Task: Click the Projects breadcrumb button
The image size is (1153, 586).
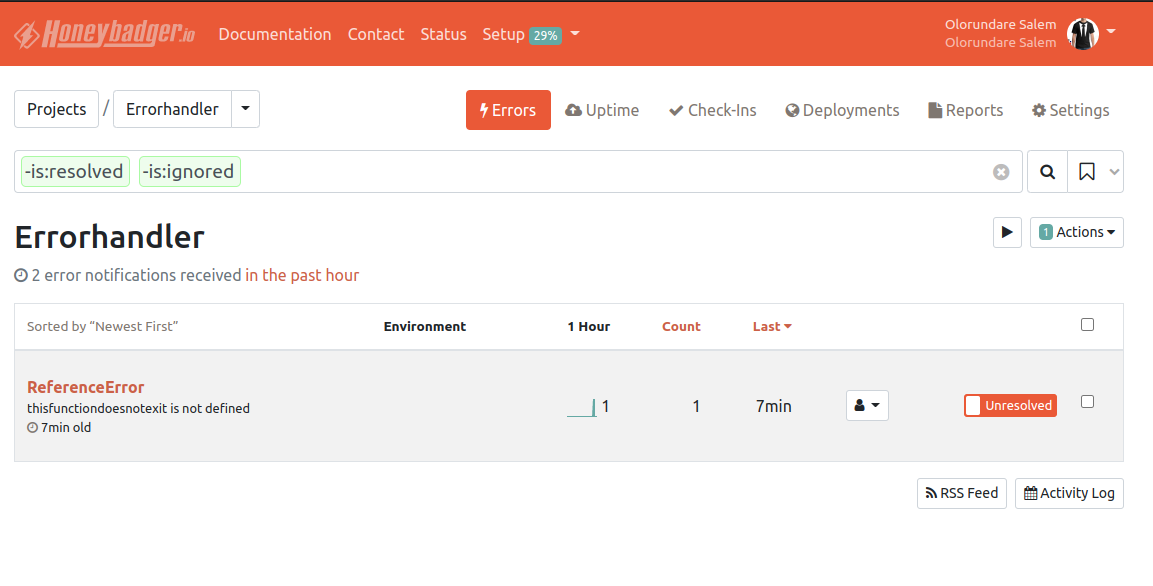Action: (x=56, y=109)
